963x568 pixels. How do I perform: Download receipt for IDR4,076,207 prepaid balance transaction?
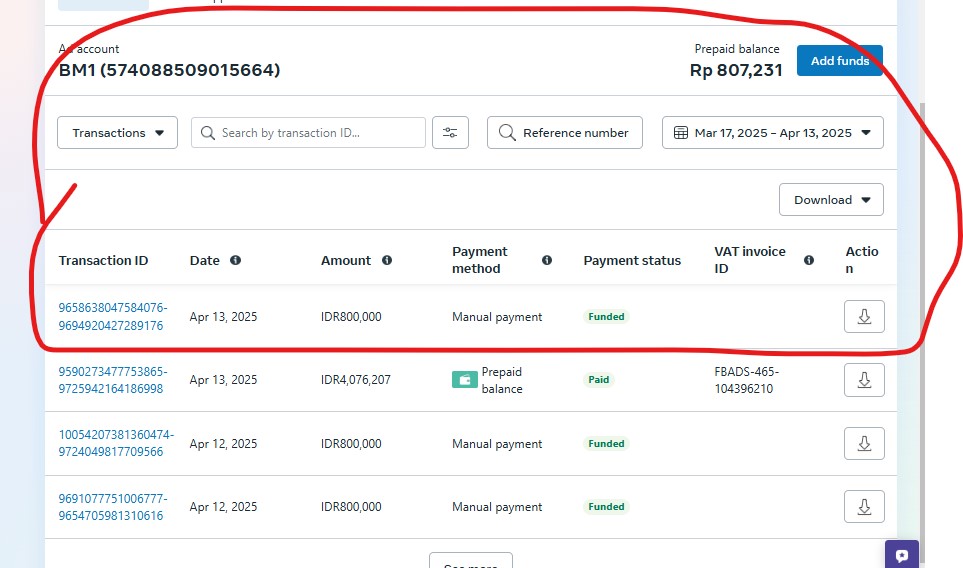point(864,380)
